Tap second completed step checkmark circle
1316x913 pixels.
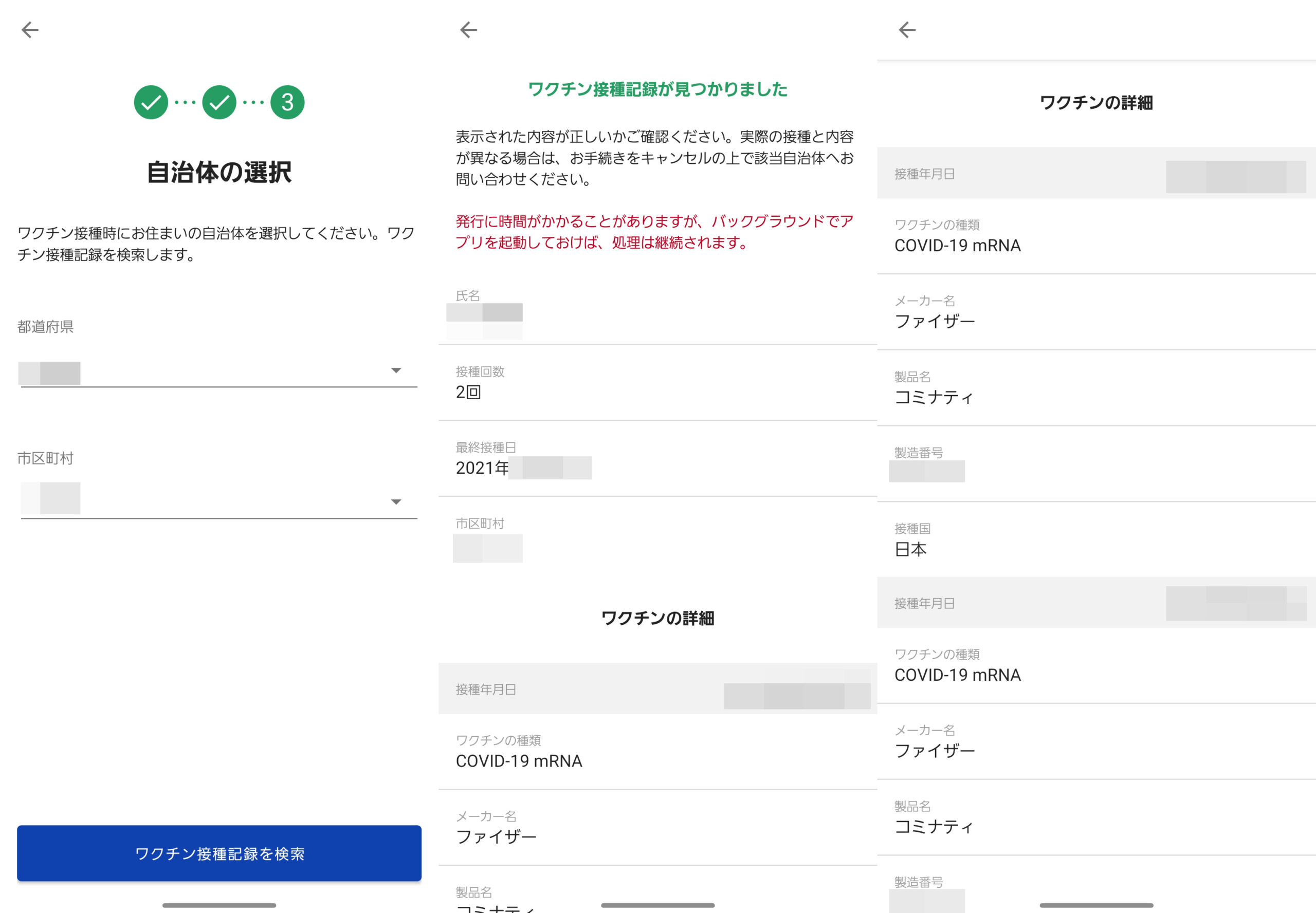pos(219,102)
